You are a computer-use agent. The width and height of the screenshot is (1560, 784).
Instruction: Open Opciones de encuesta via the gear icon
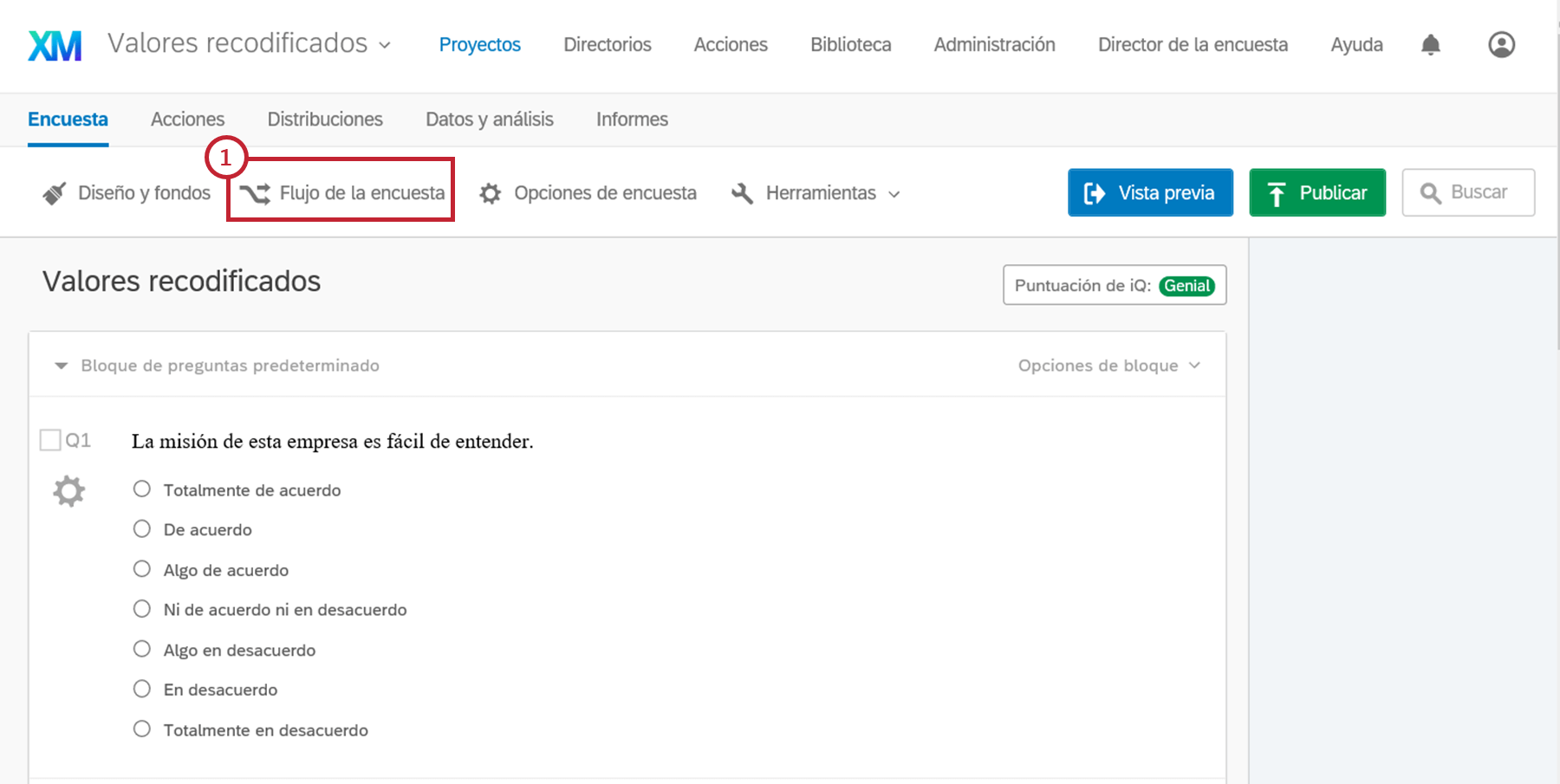click(491, 192)
